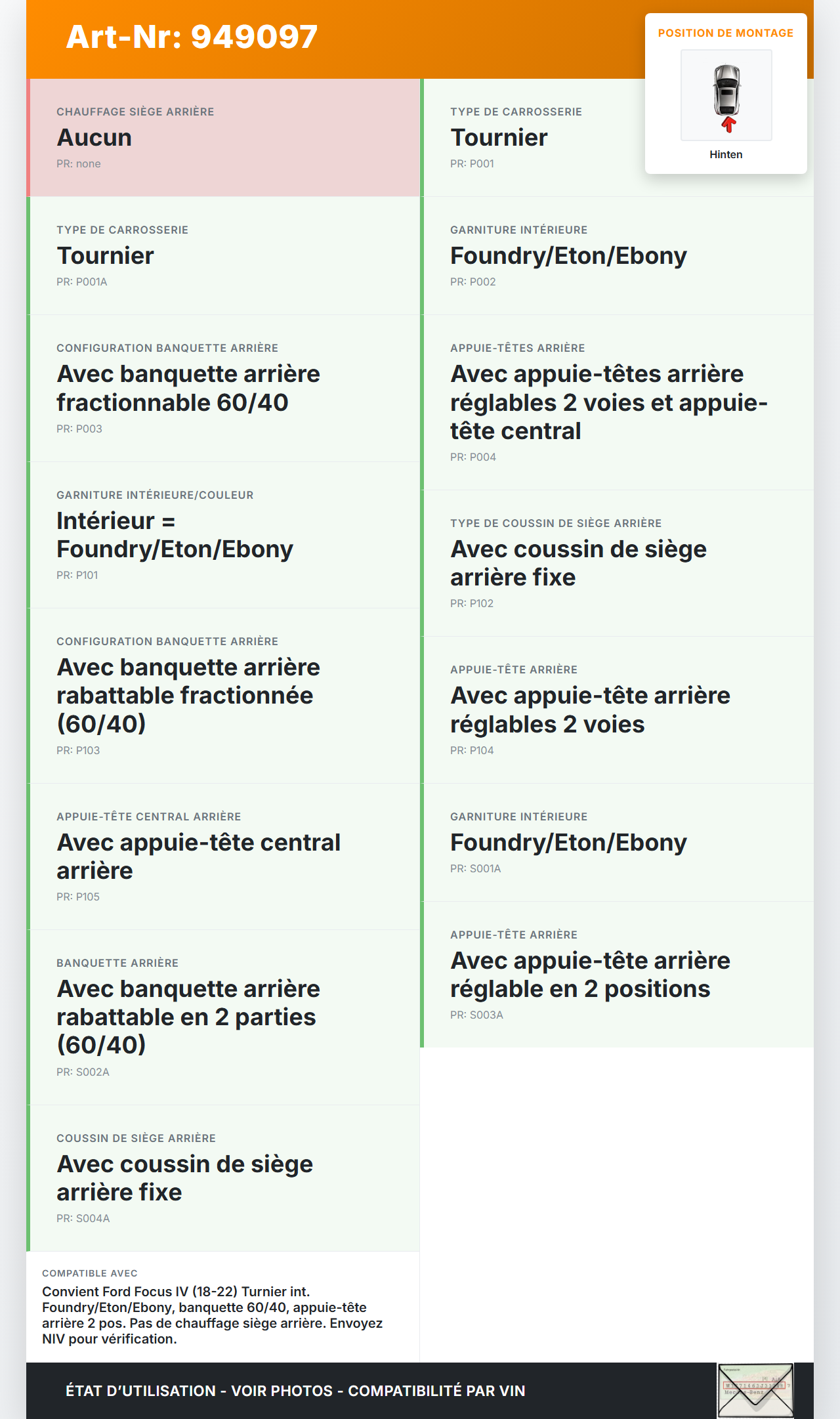The image size is (840, 1419).
Task: Click the banquette fractionnable 60/40 card
Action: point(223,388)
